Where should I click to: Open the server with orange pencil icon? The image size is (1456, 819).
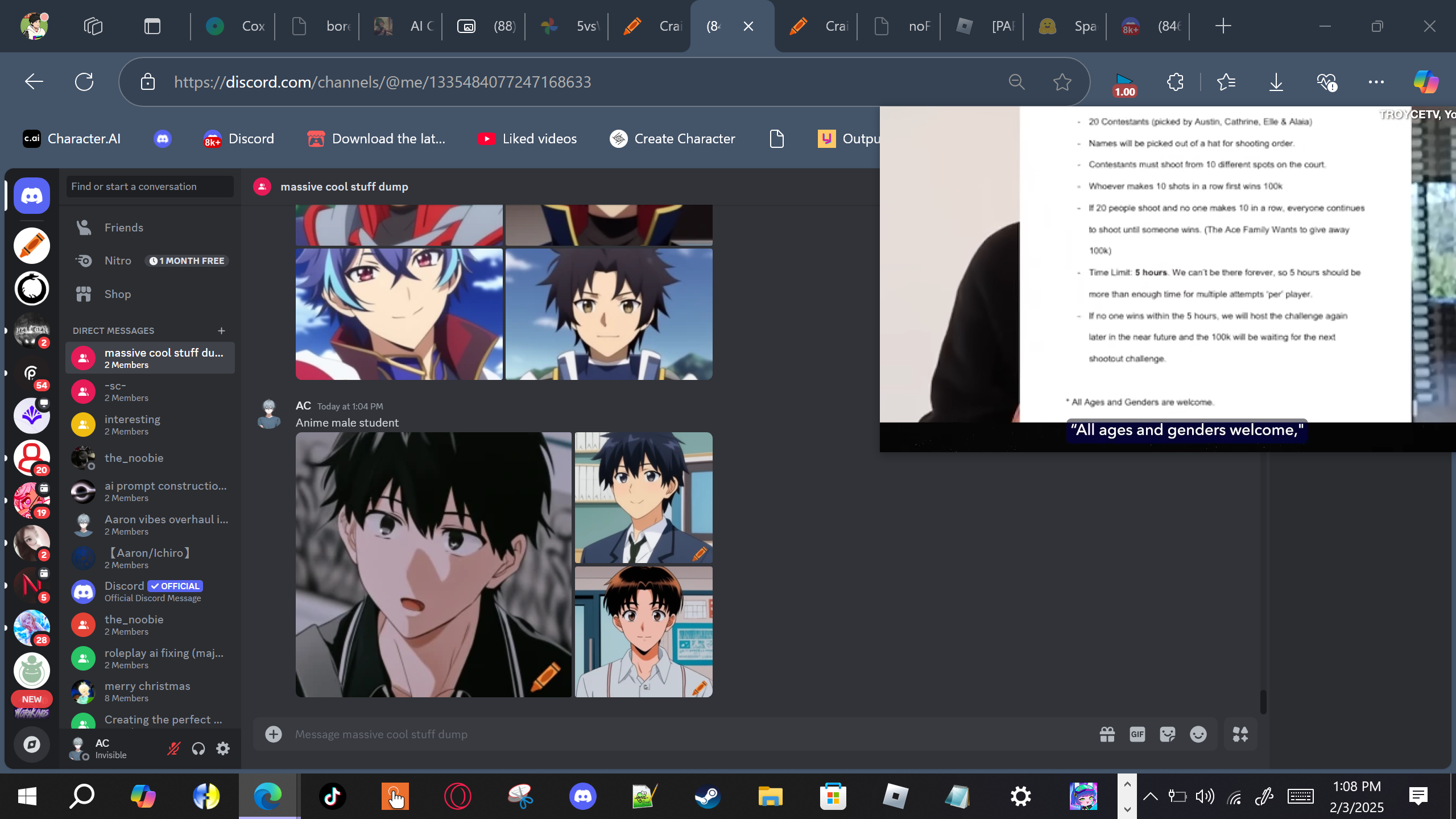click(32, 246)
